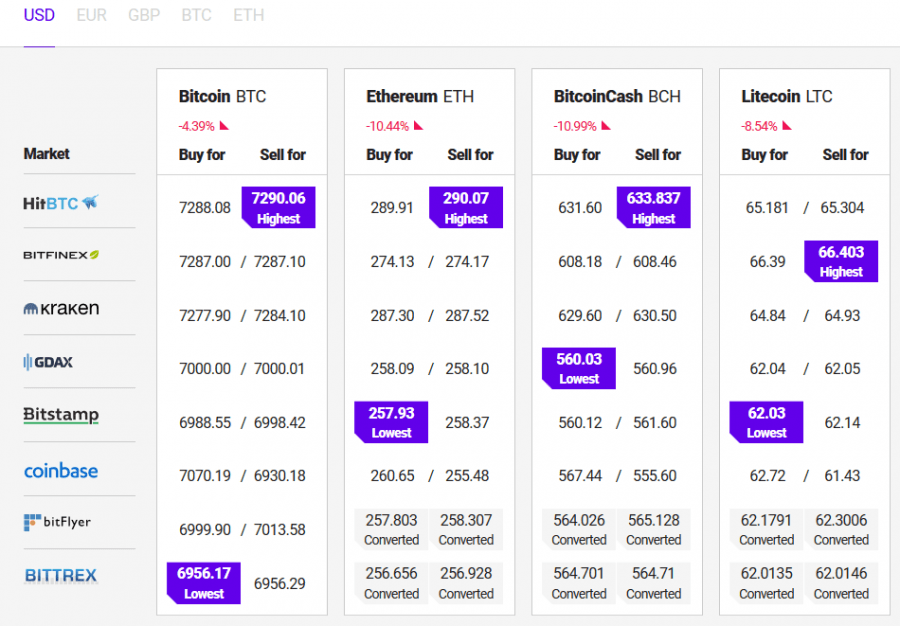The width and height of the screenshot is (900, 626).
Task: Click the Ethereum -10.44% change indicator
Action: click(x=394, y=126)
